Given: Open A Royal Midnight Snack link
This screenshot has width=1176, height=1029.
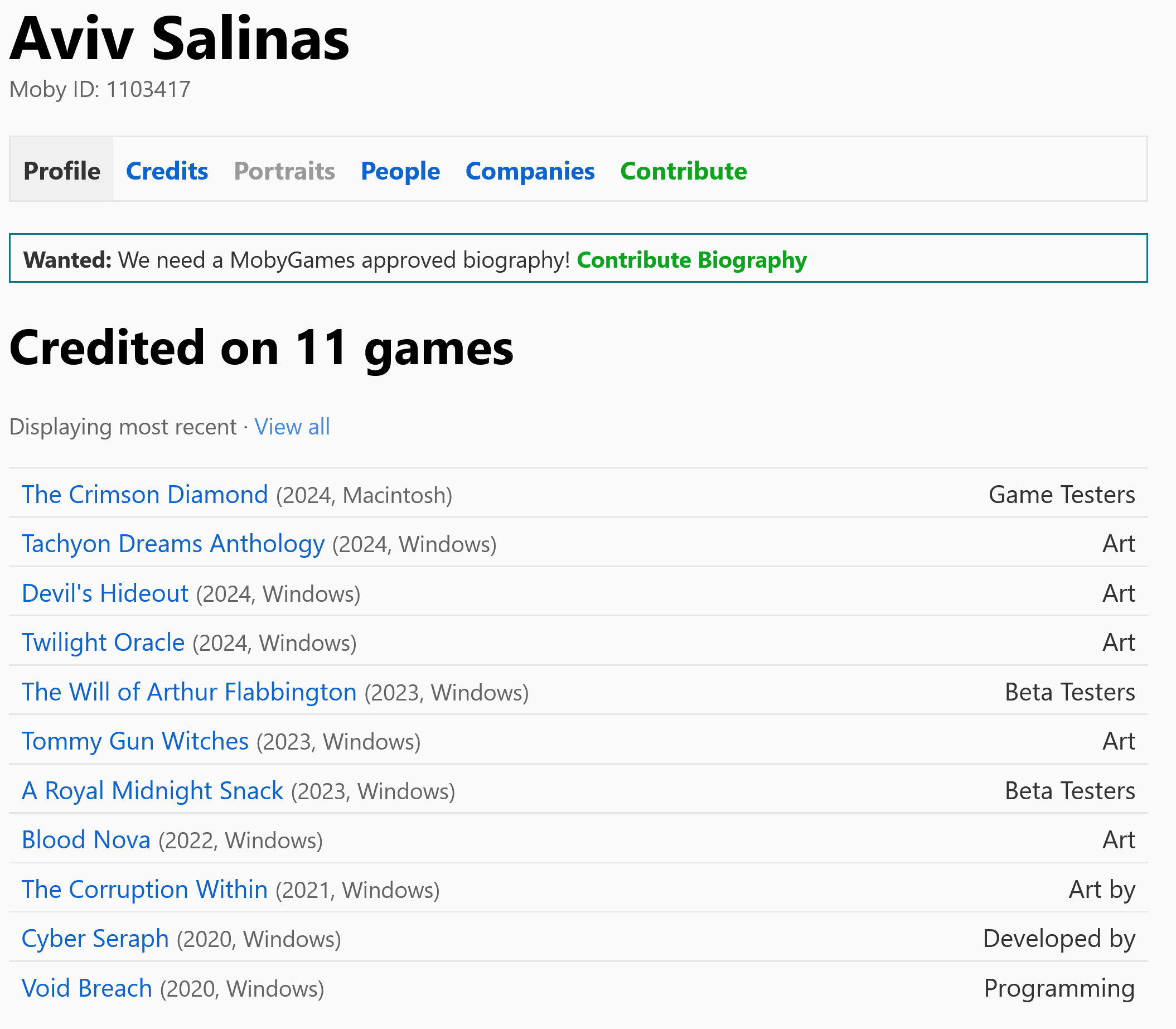Looking at the screenshot, I should 152,791.
